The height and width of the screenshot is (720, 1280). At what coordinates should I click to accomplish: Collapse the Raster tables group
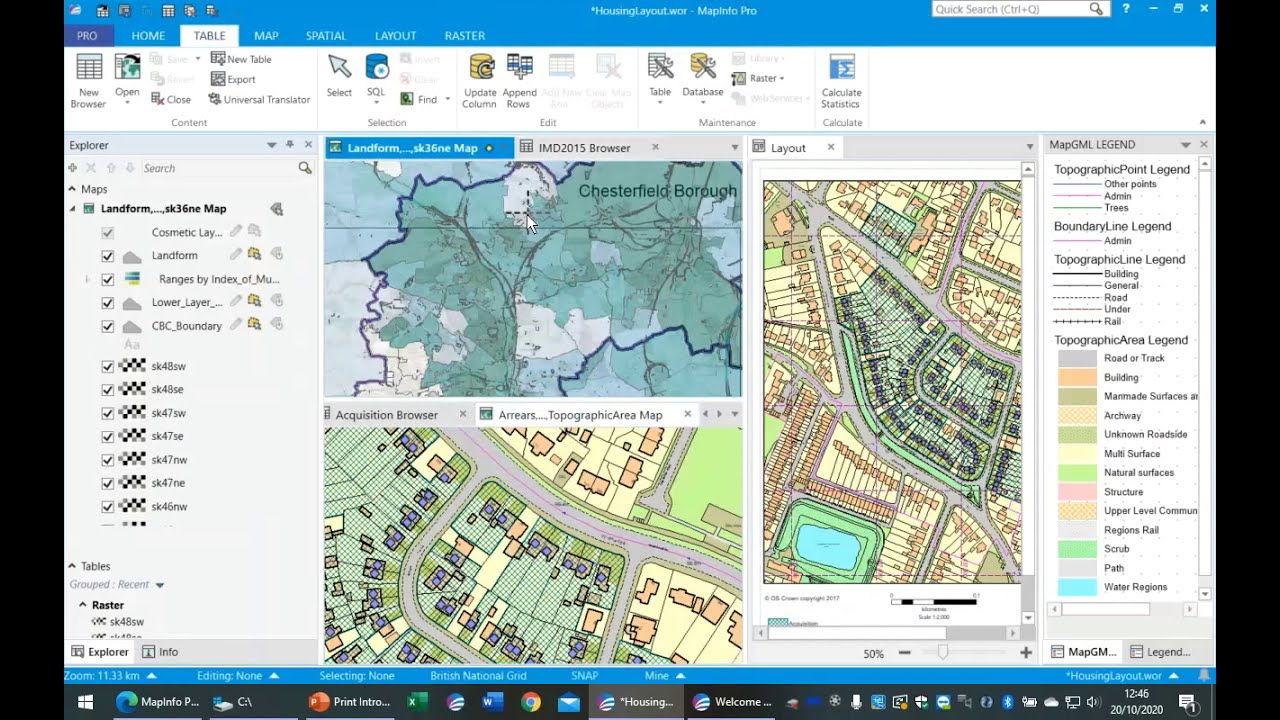pos(83,605)
